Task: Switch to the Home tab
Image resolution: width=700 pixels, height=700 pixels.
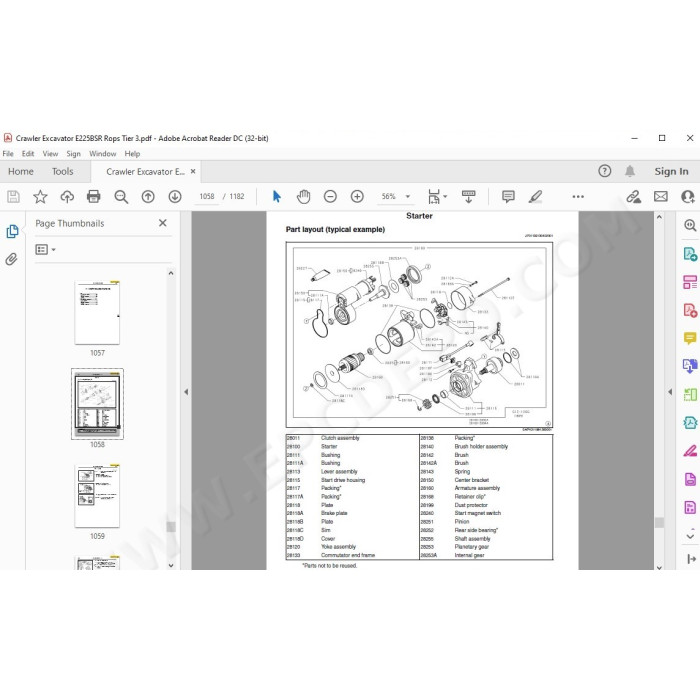Action: tap(21, 171)
